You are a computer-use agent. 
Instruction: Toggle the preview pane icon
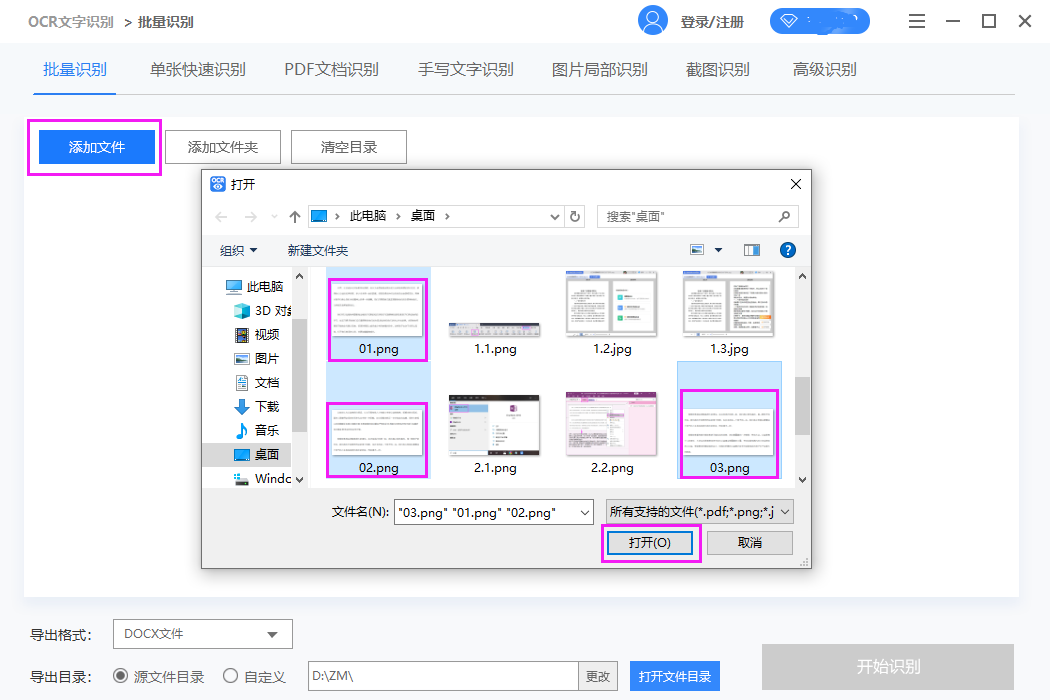click(x=752, y=250)
